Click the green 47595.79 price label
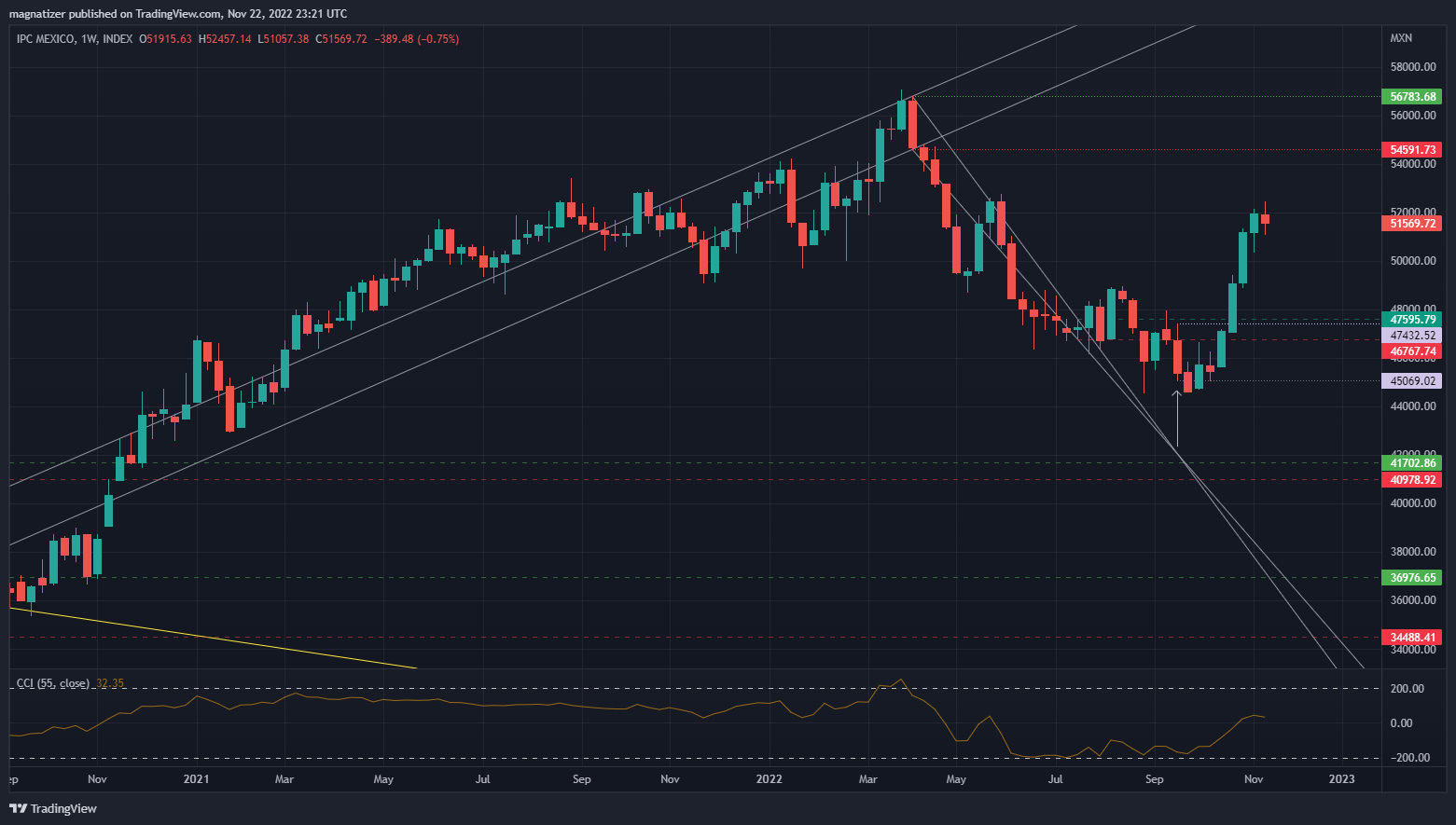1456x825 pixels. (1412, 319)
